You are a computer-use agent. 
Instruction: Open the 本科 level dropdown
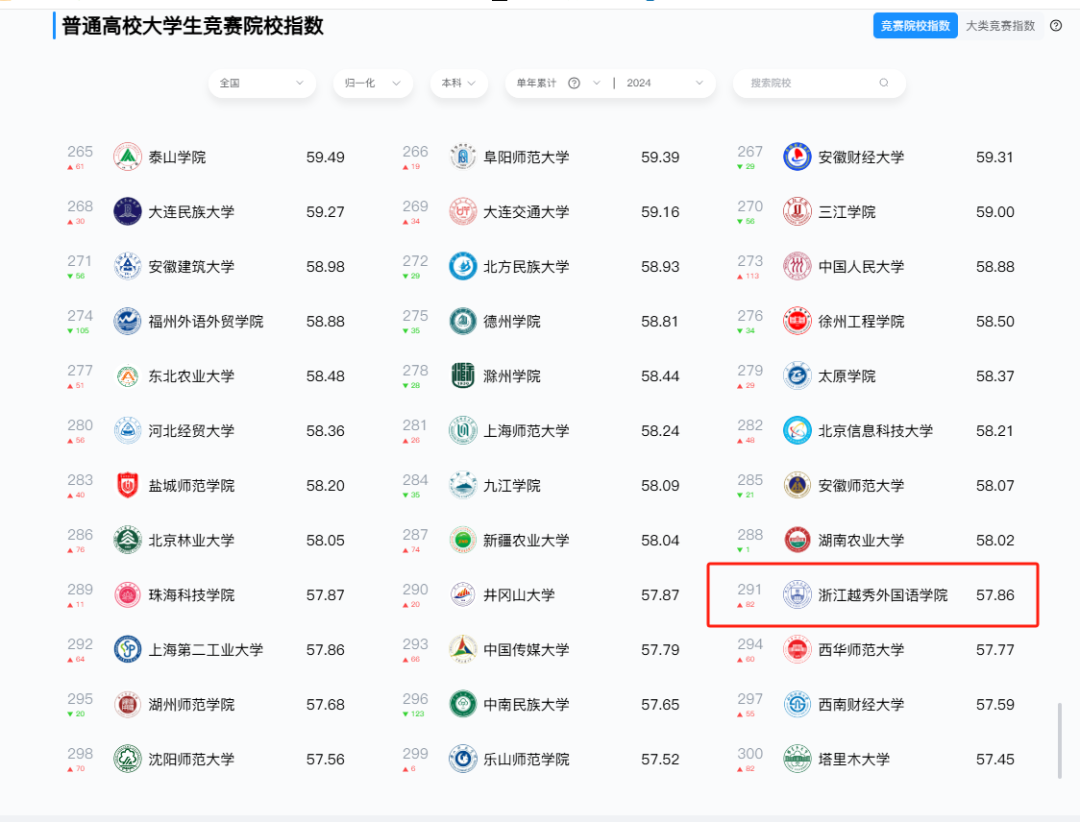(458, 83)
